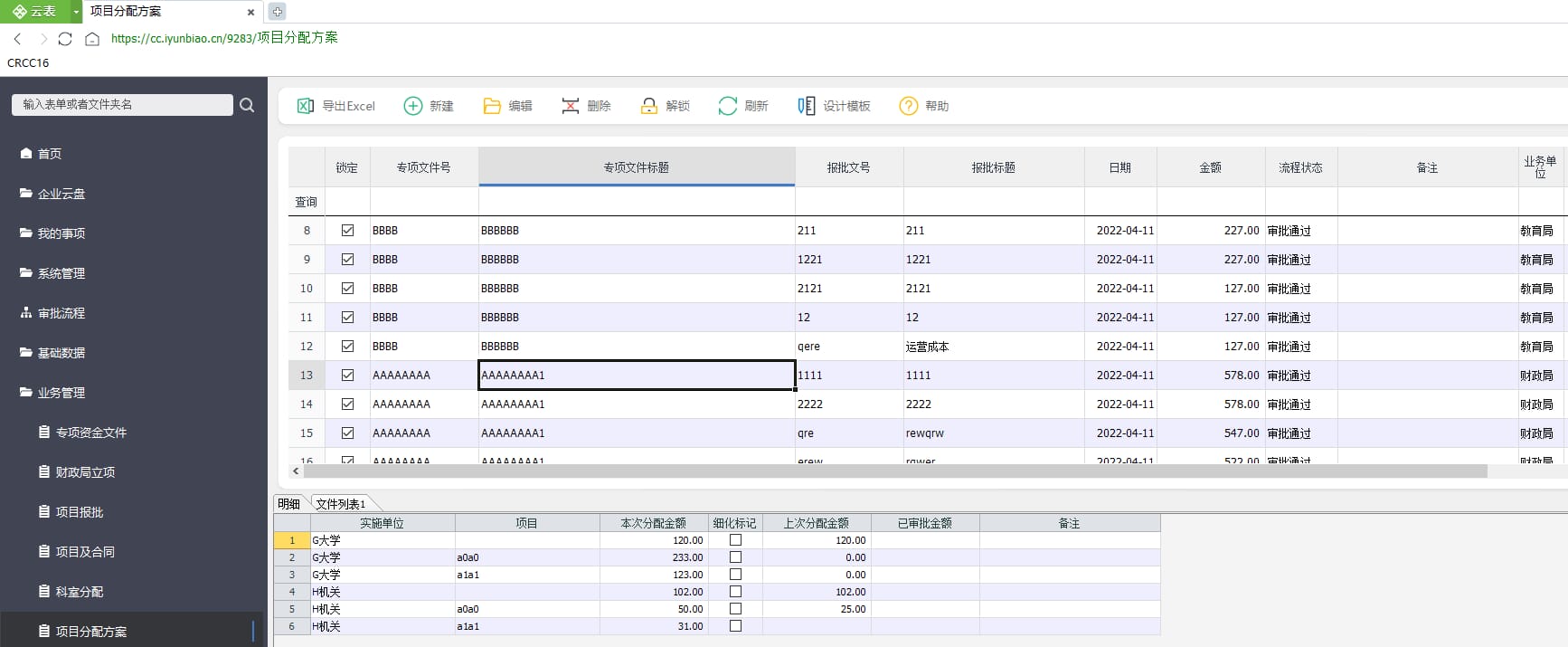Open the Design Template (设计模板) icon
Screen dimensions: 1568x647
pos(807,106)
